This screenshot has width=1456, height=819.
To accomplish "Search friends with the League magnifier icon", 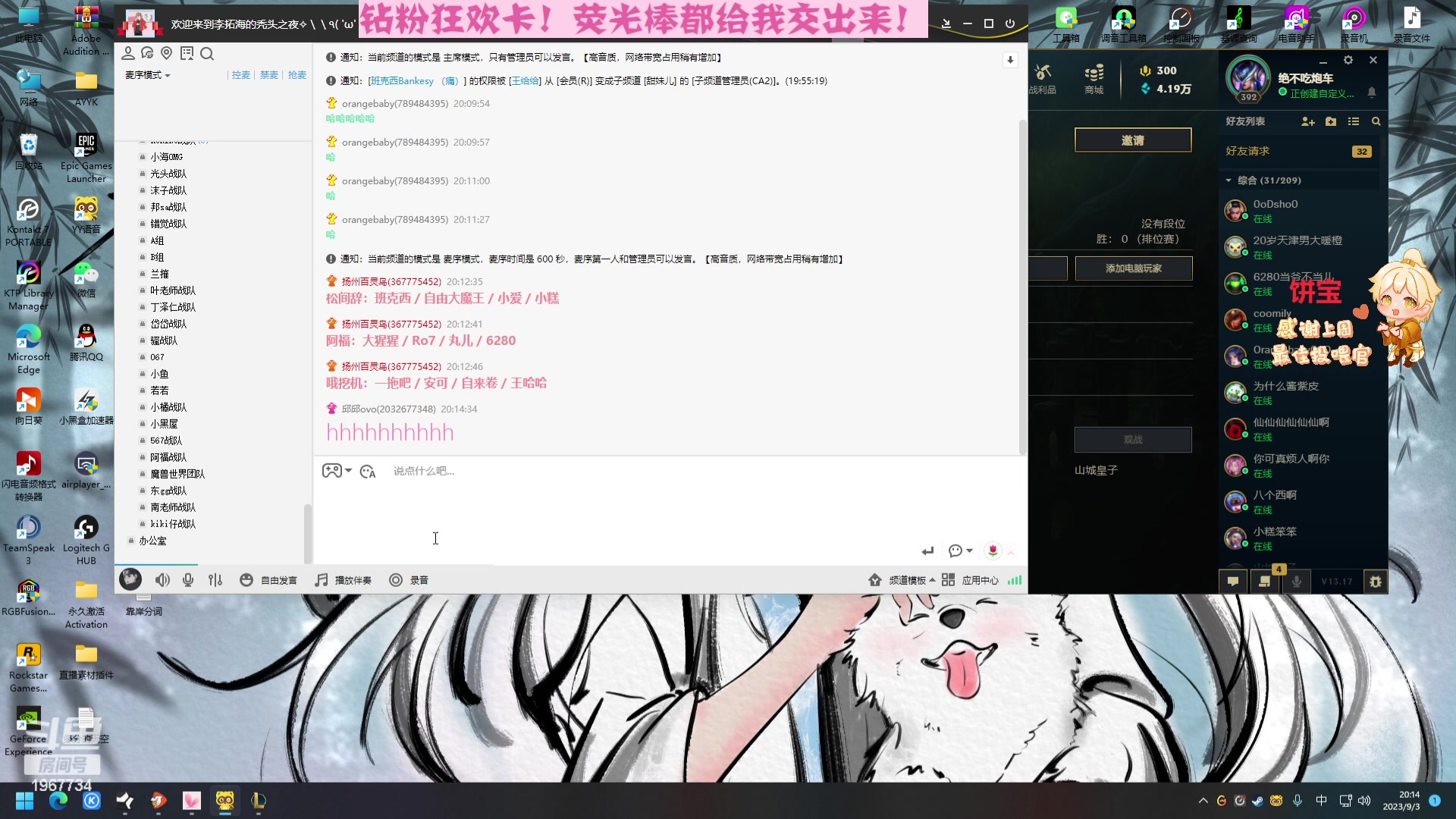I will coord(1376,121).
